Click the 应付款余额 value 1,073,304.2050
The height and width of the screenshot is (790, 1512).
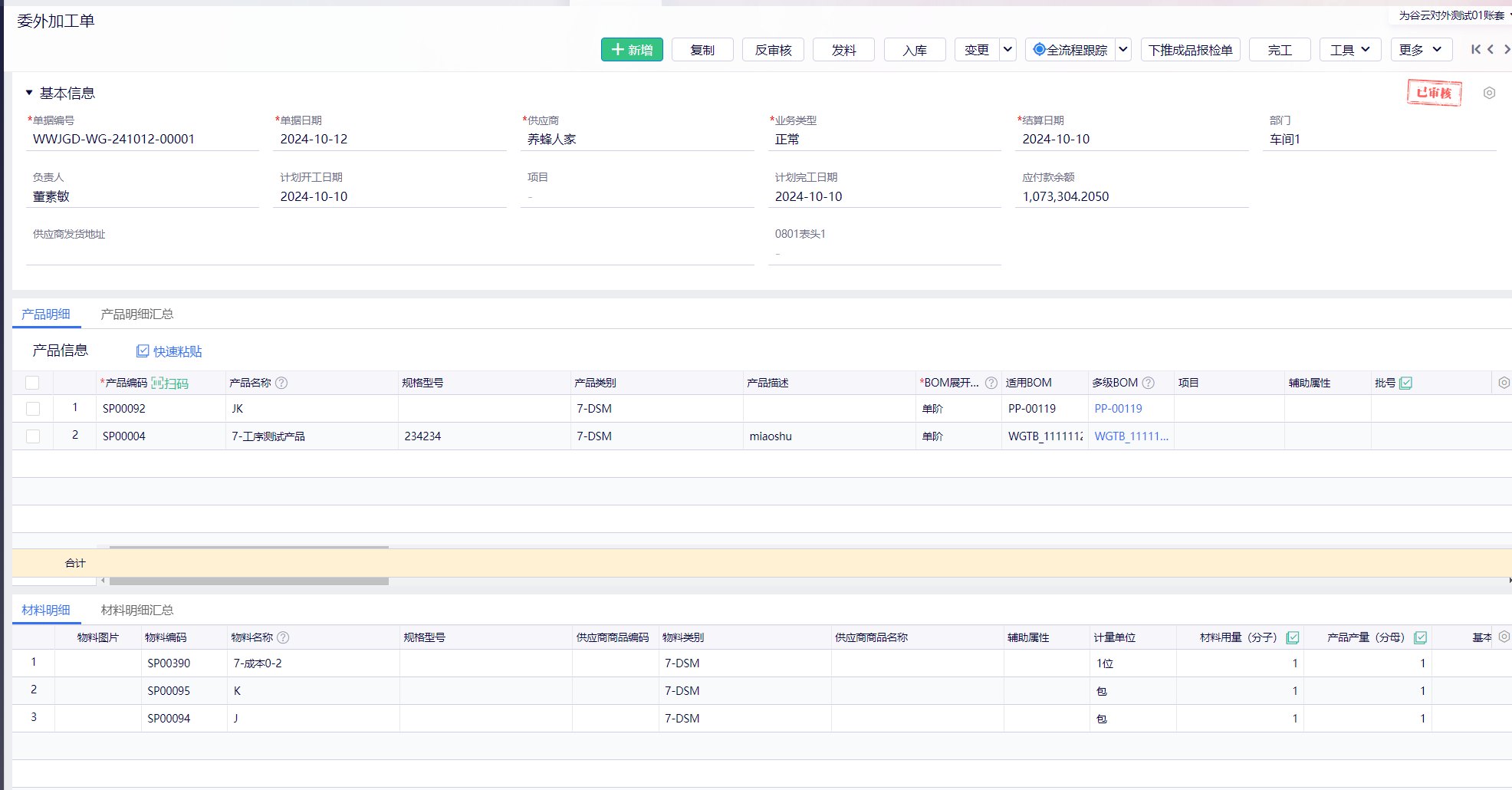1066,196
